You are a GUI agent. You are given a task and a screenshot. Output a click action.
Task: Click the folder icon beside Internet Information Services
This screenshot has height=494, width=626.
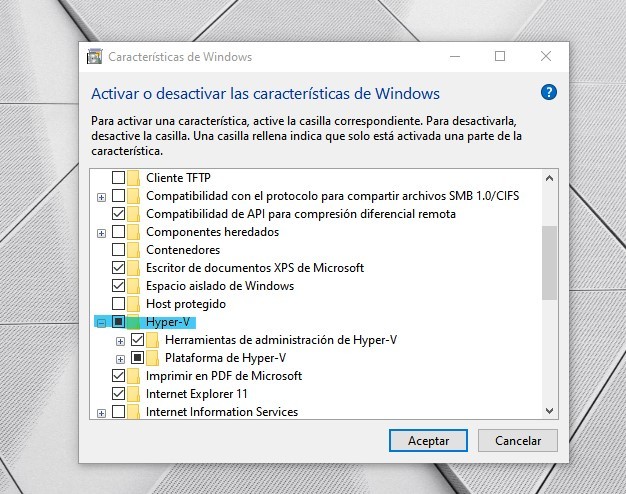pyautogui.click(x=134, y=412)
